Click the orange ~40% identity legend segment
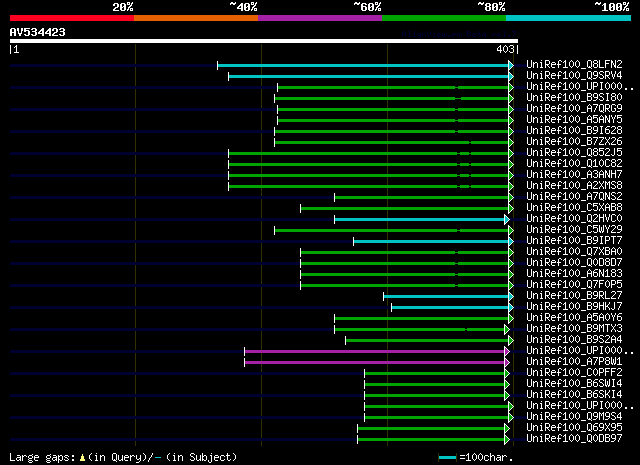The image size is (640, 465). 196,18
